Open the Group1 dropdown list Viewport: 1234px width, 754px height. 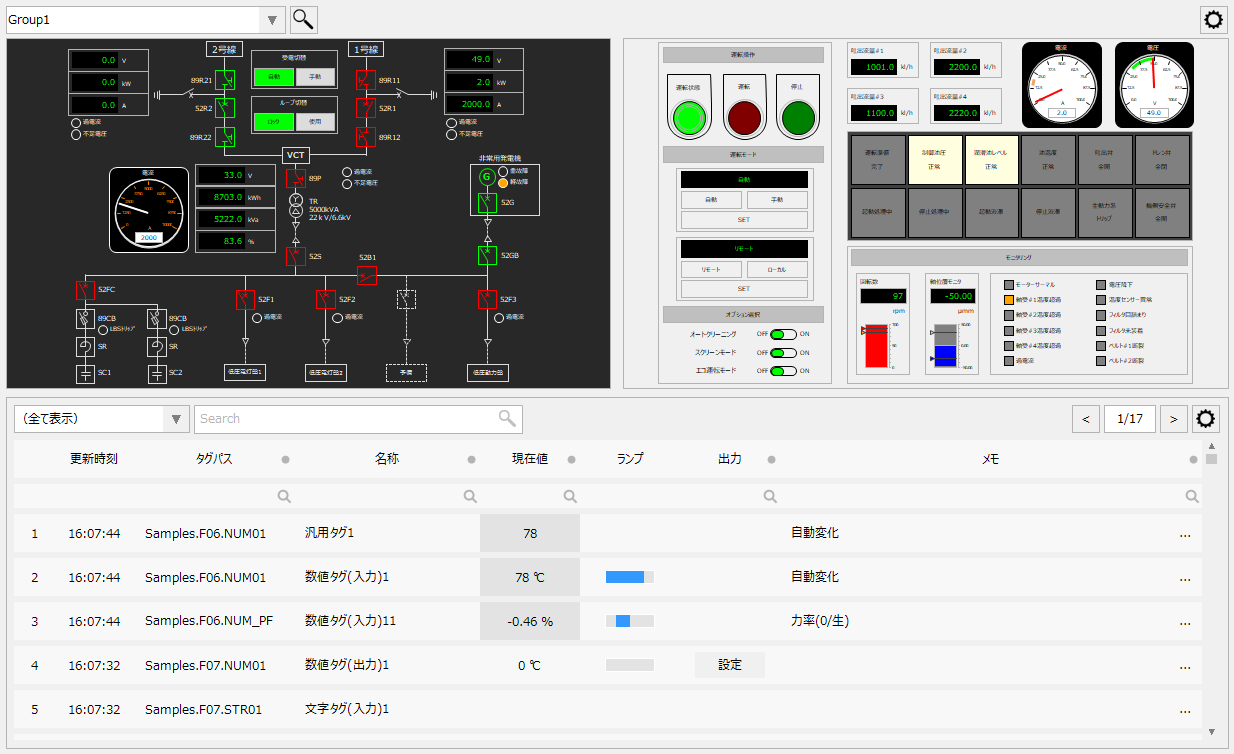[x=270, y=19]
